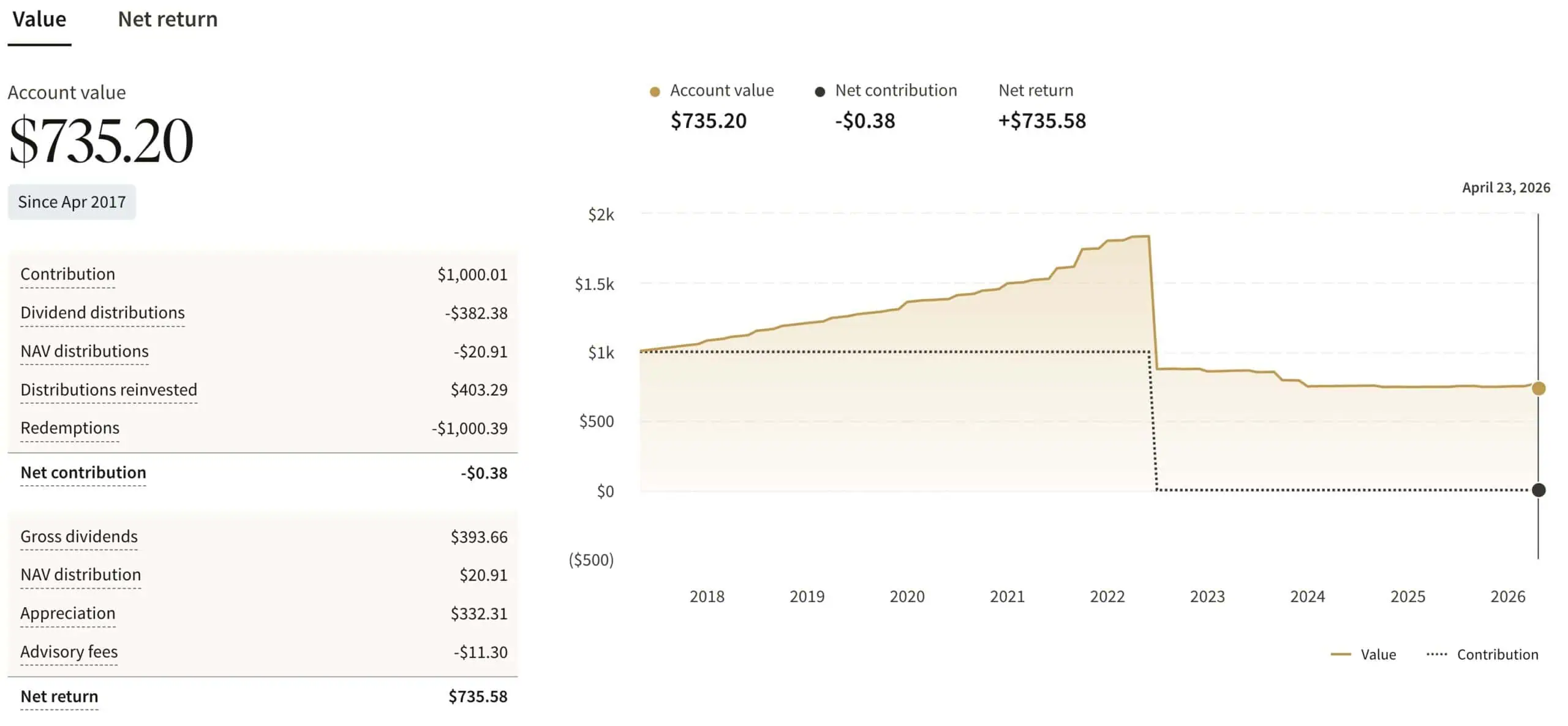Click the NAV distributions term
1568x726 pixels.
[x=85, y=352]
